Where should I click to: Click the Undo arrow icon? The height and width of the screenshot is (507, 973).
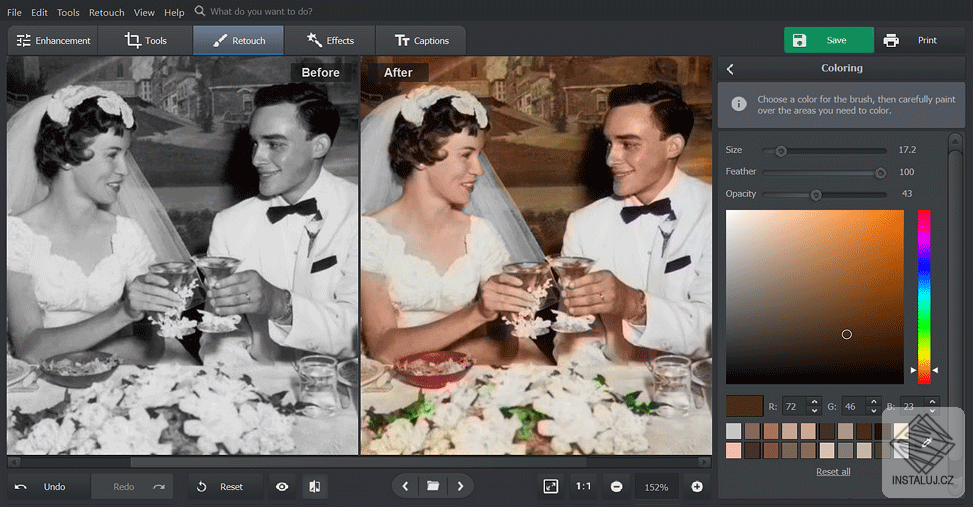[x=21, y=487]
